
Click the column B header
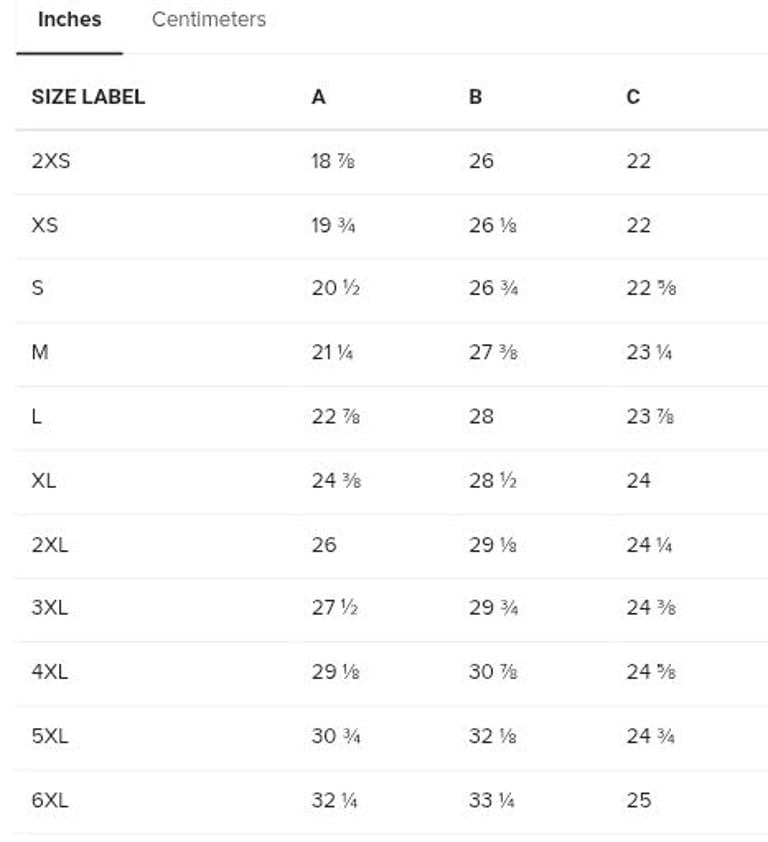(x=475, y=97)
